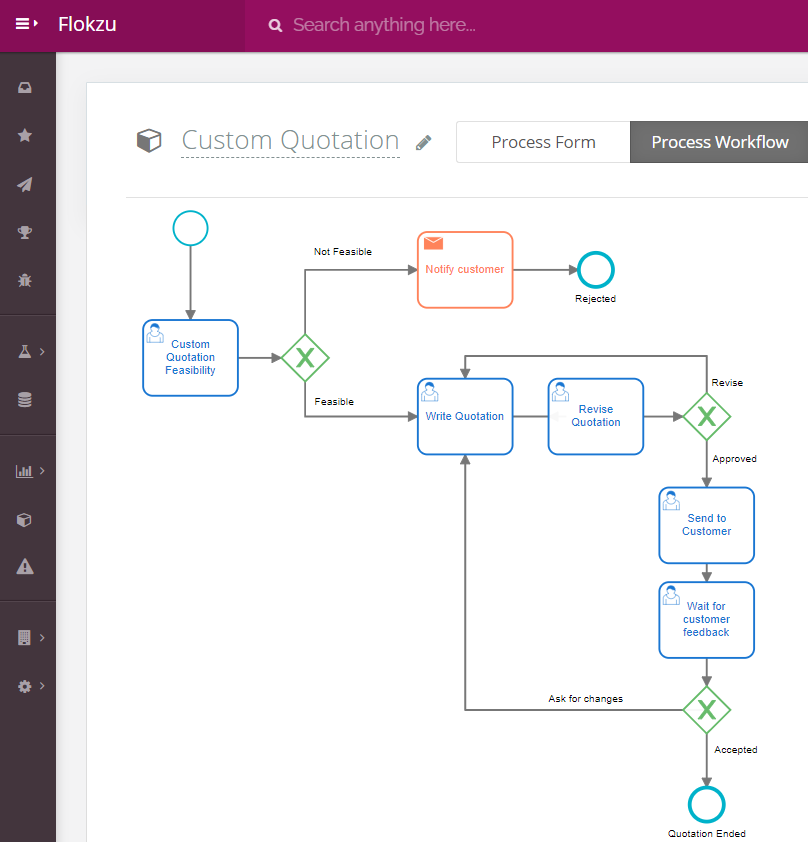Expand the flask sandbox menu
This screenshot has height=842, width=808.
click(28, 352)
